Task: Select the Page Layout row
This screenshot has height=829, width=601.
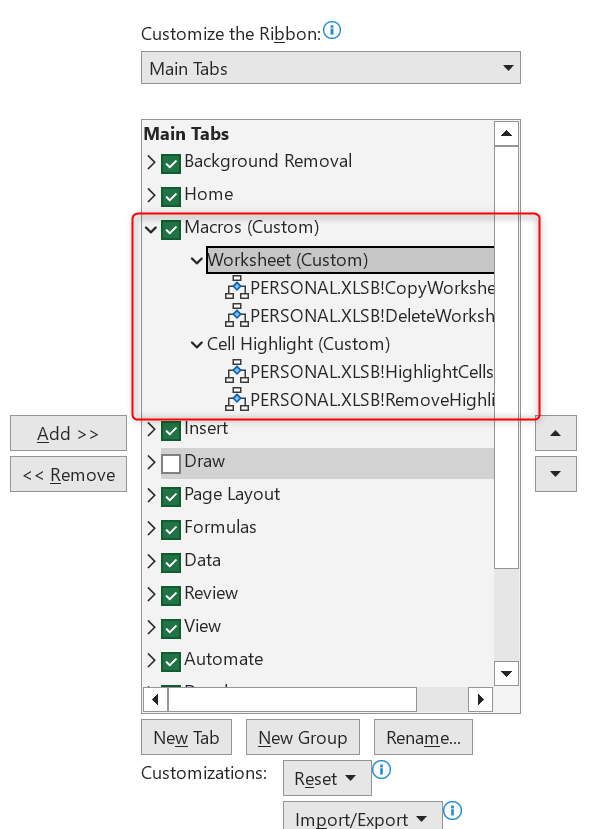Action: (232, 495)
